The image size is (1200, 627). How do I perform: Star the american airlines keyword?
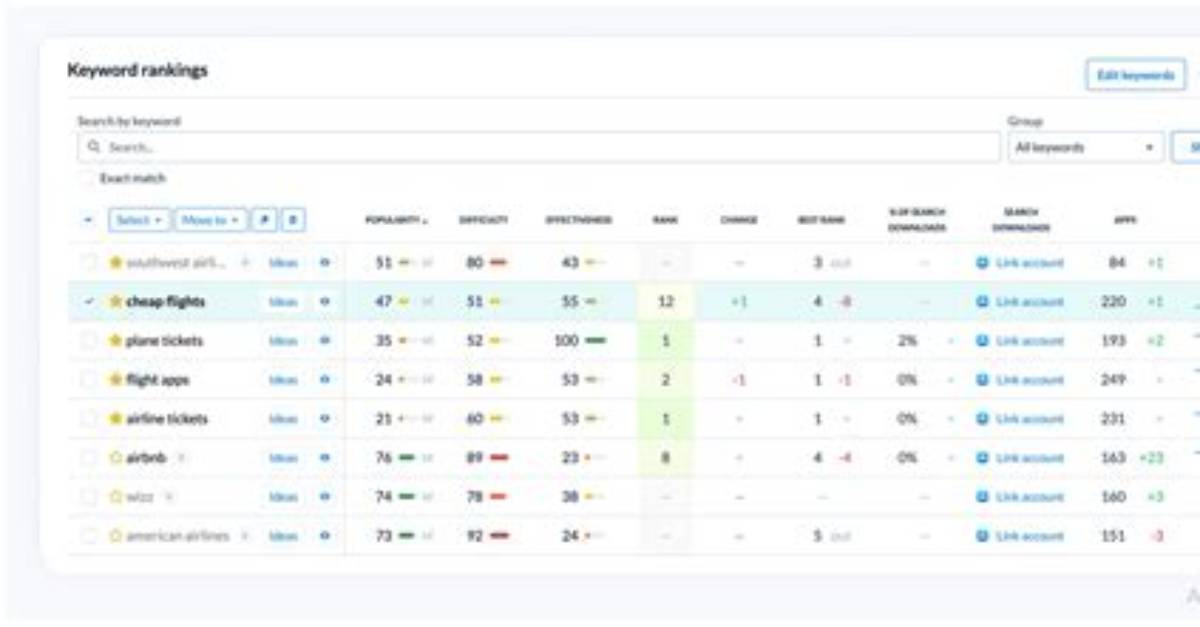click(115, 536)
